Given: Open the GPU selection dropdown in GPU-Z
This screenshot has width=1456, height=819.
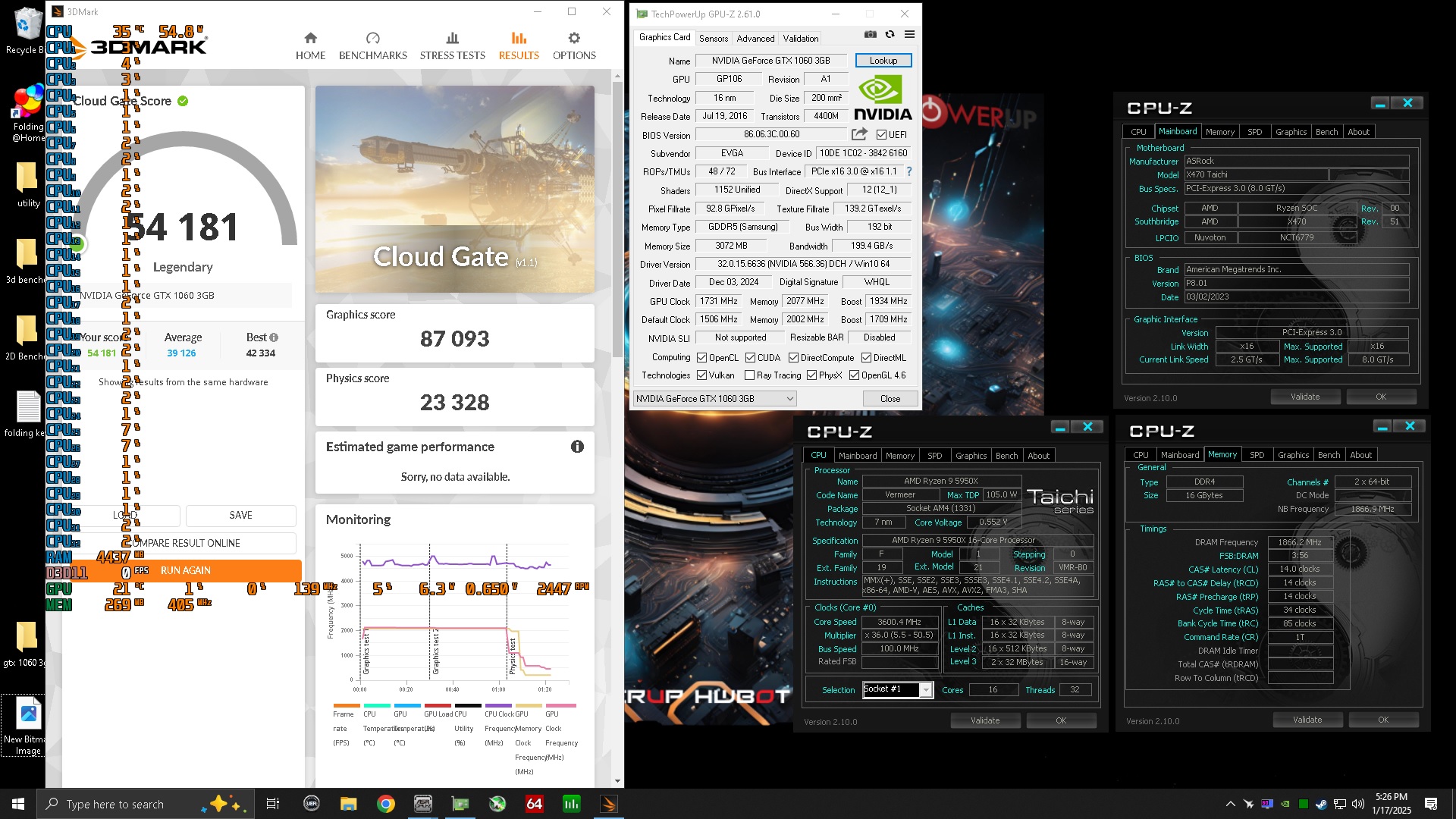Looking at the screenshot, I should (714, 399).
